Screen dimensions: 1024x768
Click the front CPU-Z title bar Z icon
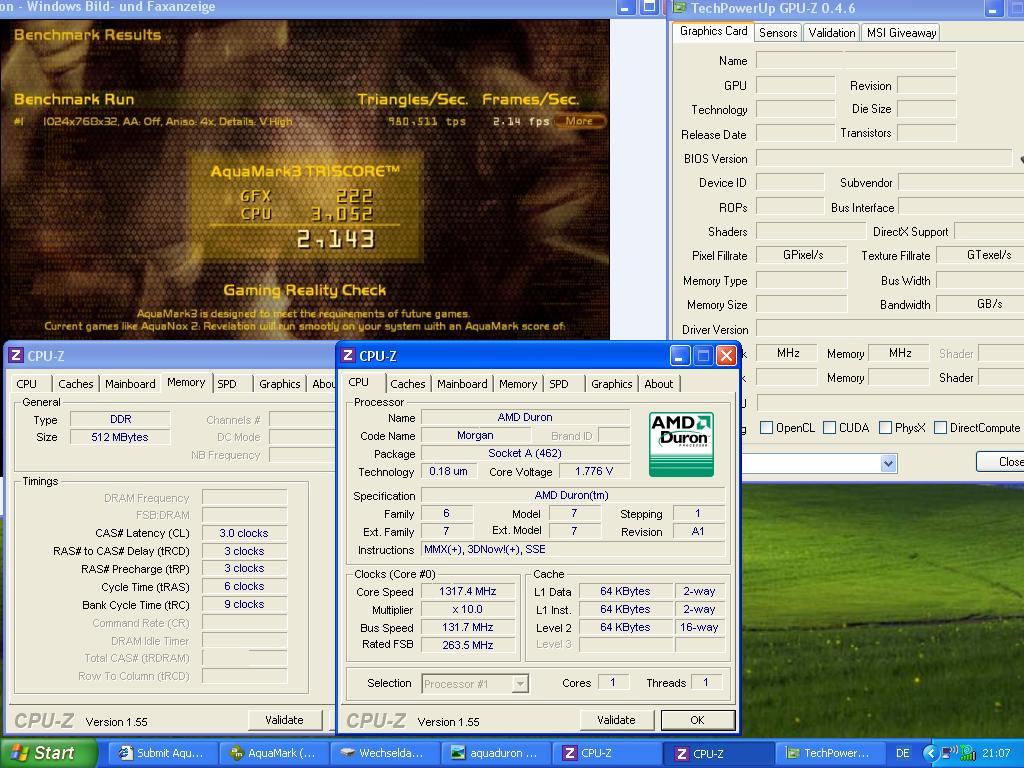click(x=348, y=355)
